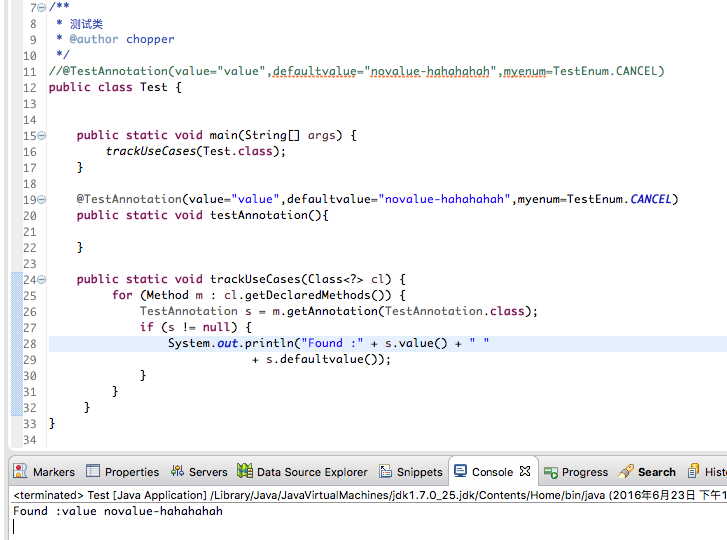Image resolution: width=727 pixels, height=540 pixels.
Task: Click the commented-out annotation on line 11
Action: pos(357,71)
